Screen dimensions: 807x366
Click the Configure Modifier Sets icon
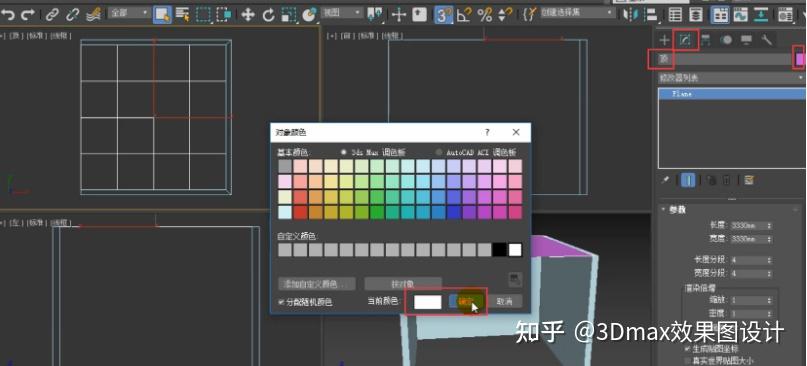[x=749, y=180]
